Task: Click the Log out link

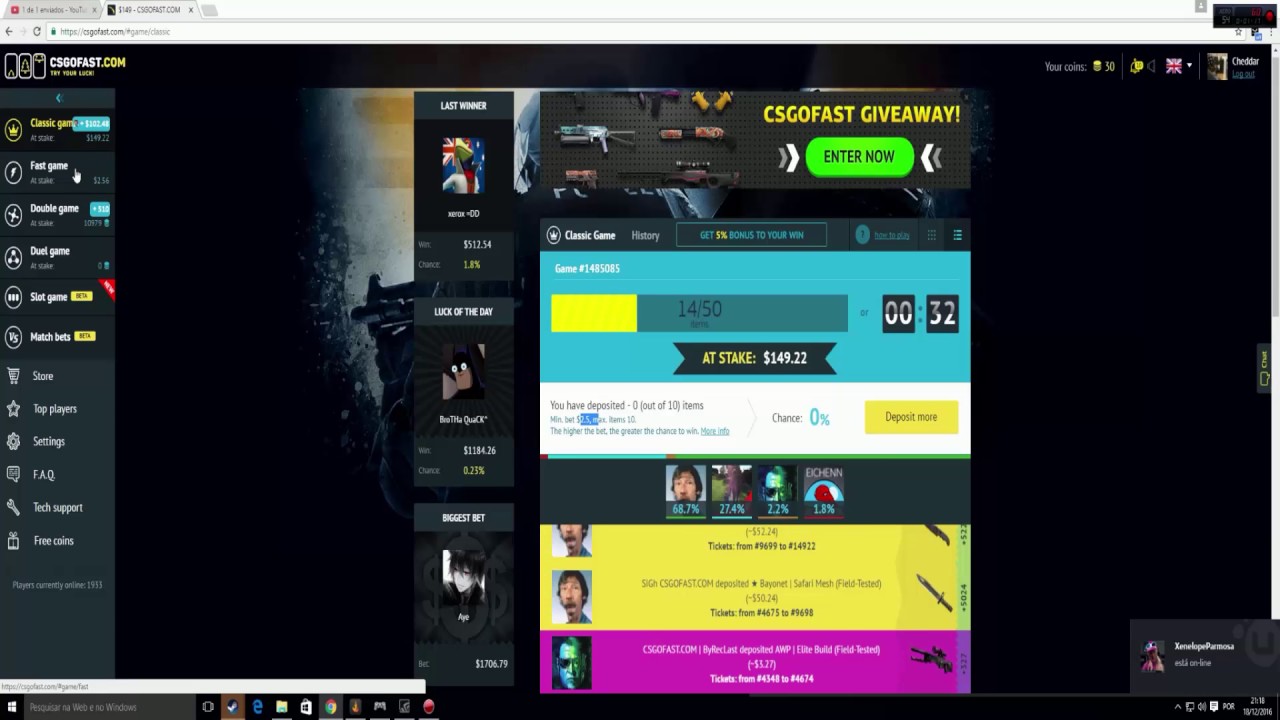Action: (x=1243, y=74)
